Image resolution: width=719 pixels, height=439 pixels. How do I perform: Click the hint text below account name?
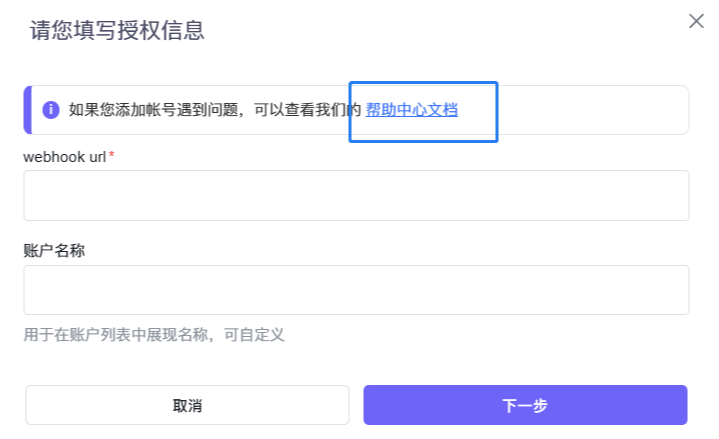[x=154, y=334]
